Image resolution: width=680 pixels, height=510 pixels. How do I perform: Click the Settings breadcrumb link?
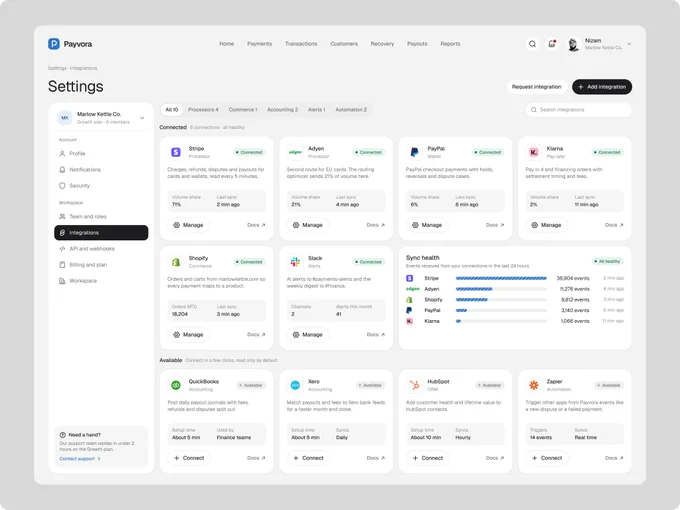(57, 68)
